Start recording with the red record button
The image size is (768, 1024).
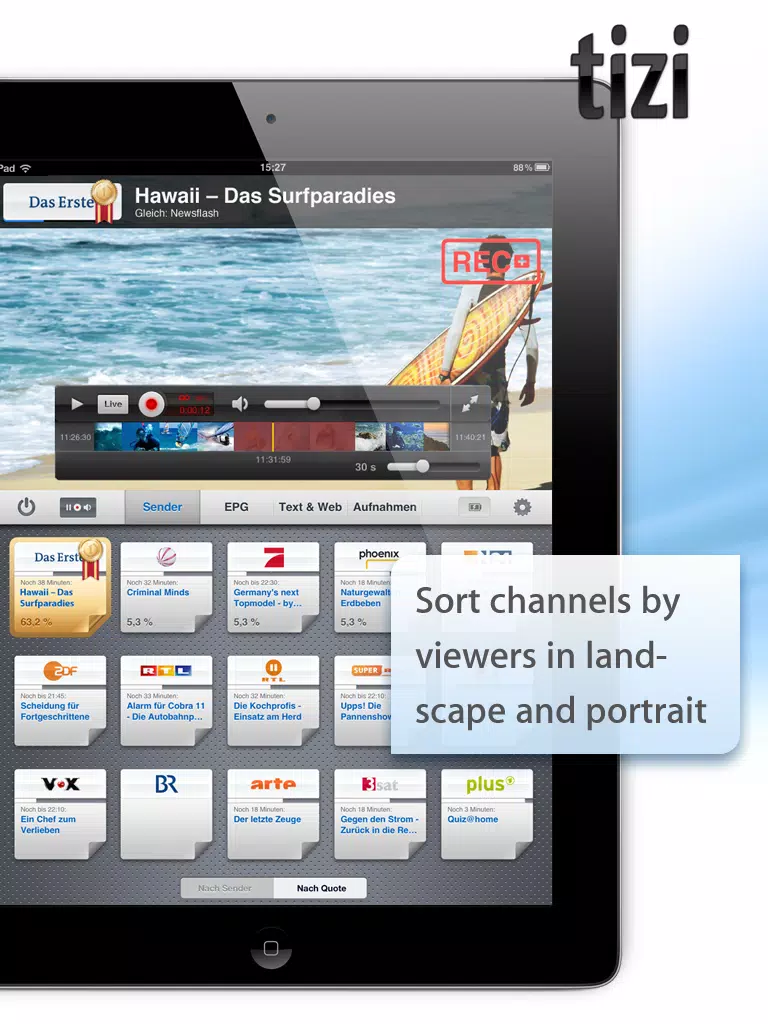[x=152, y=404]
